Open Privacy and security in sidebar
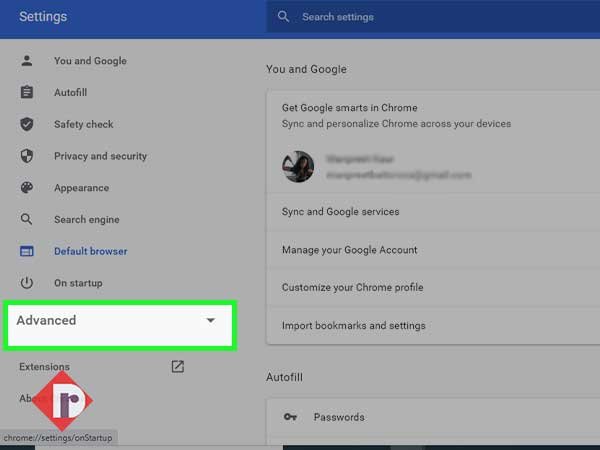Image resolution: width=600 pixels, height=450 pixels. point(101,156)
